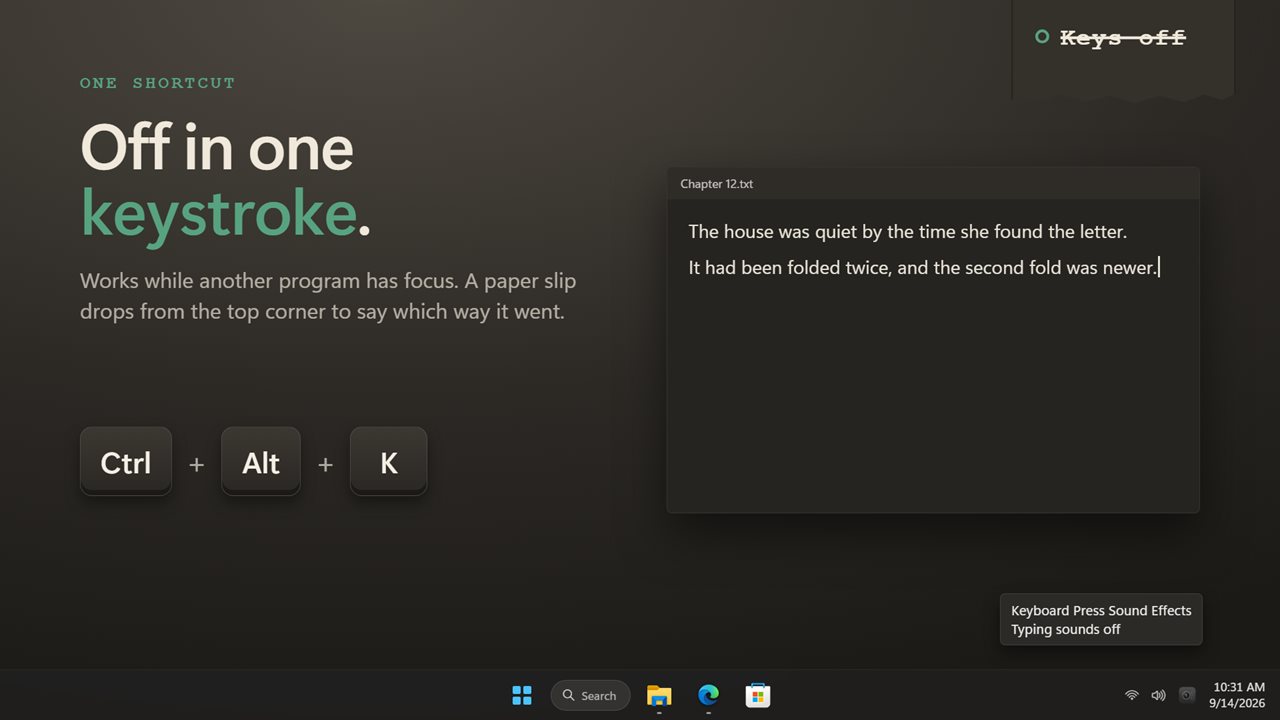Click the Alt keycap
The width and height of the screenshot is (1280, 720).
[x=261, y=461]
